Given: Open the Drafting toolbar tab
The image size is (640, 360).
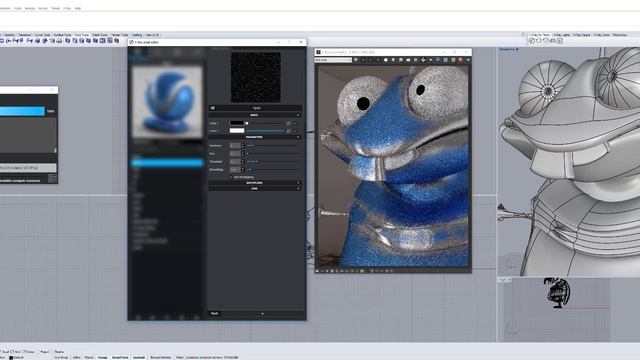Looking at the screenshot, I should click(137, 35).
